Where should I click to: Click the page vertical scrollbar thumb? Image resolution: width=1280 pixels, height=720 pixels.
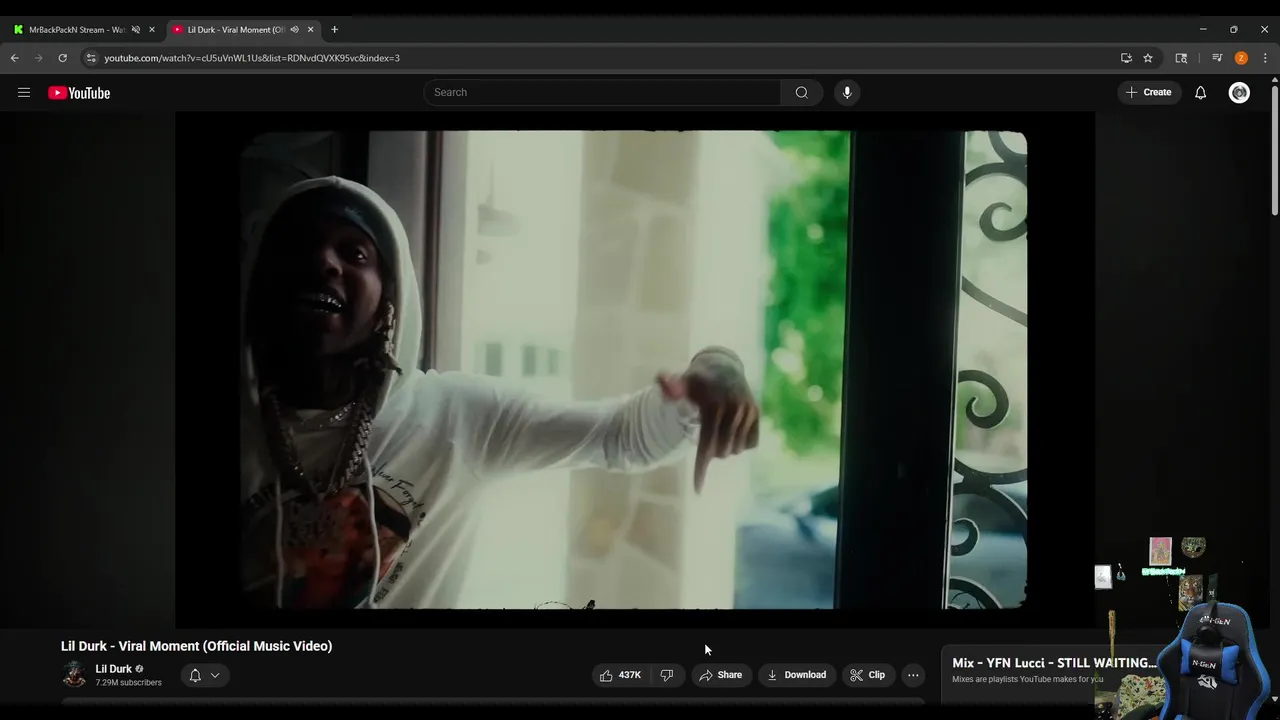coord(1275,150)
